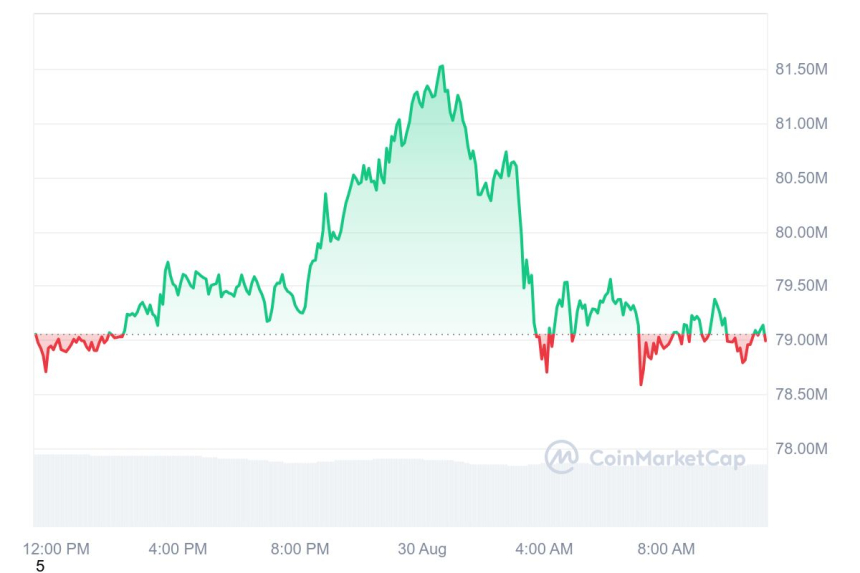Click the 4:00 PM time label
The height and width of the screenshot is (573, 860).
(x=178, y=548)
